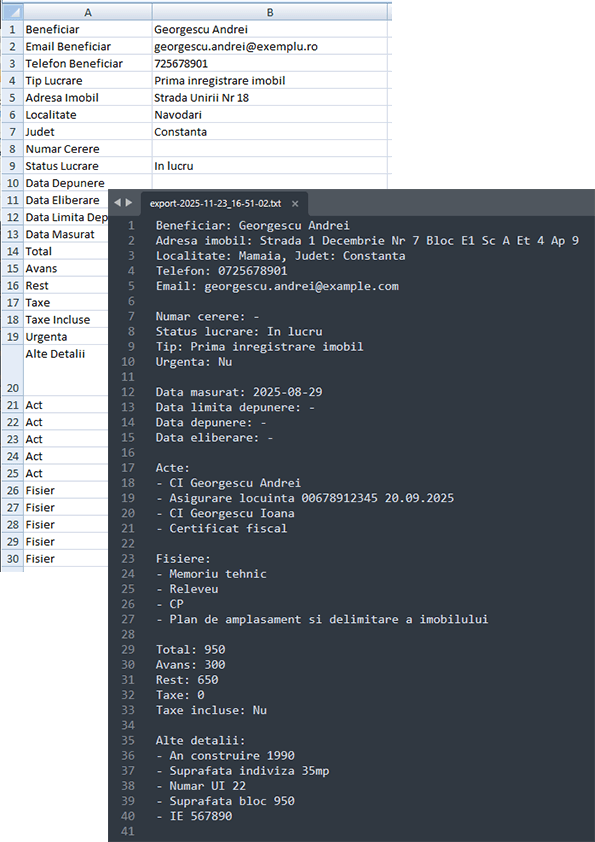
Task: Click editor line '- CI Georgescu Ioana'
Action: (x=225, y=513)
